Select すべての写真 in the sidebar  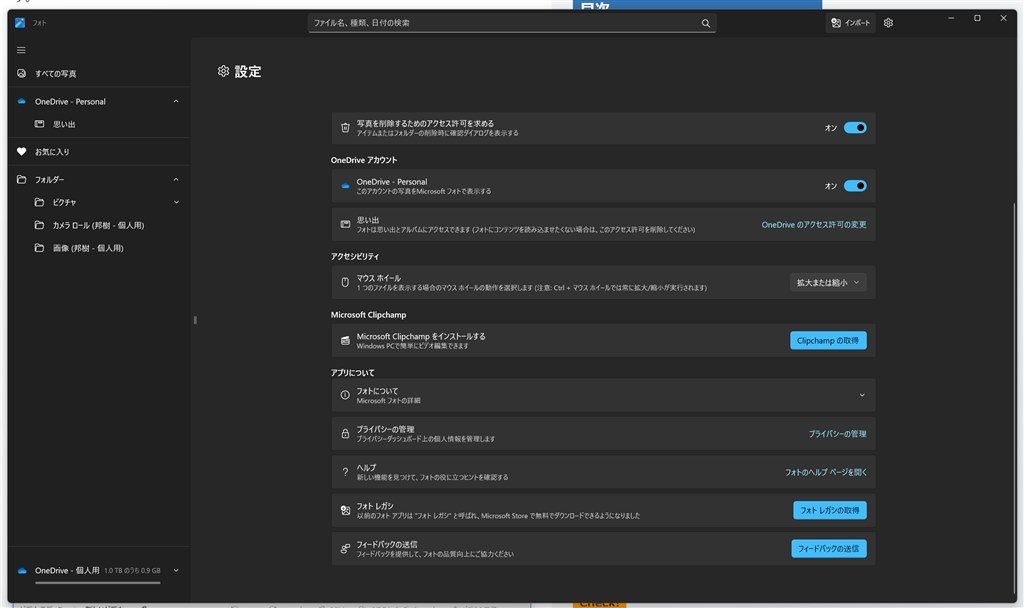click(99, 73)
